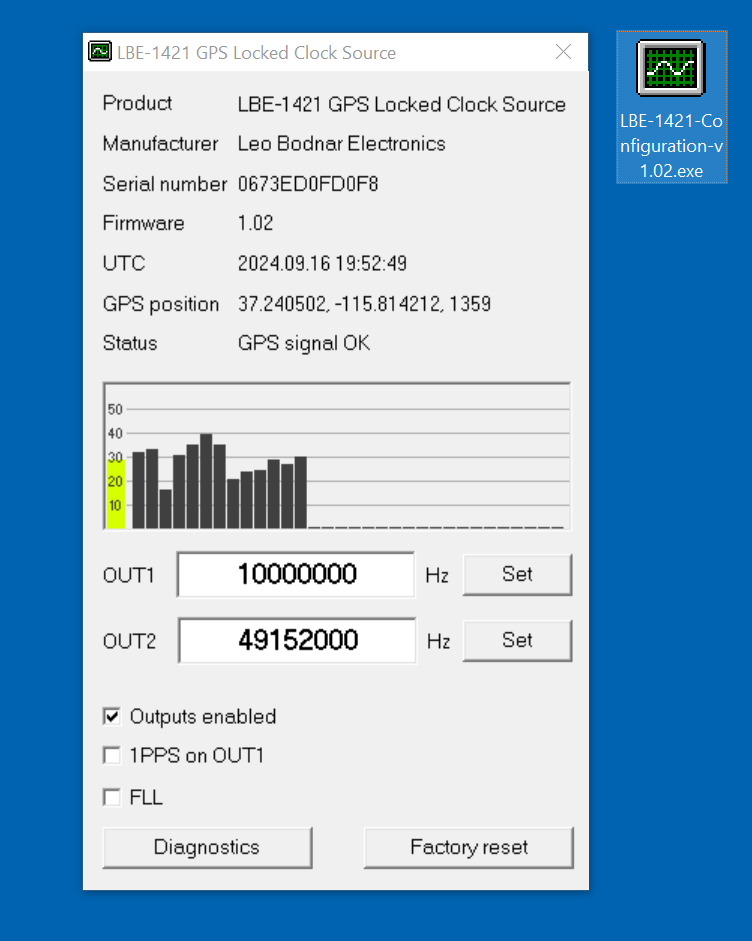
Task: Focus the OUT1 frequency field 10000000
Action: [296, 574]
